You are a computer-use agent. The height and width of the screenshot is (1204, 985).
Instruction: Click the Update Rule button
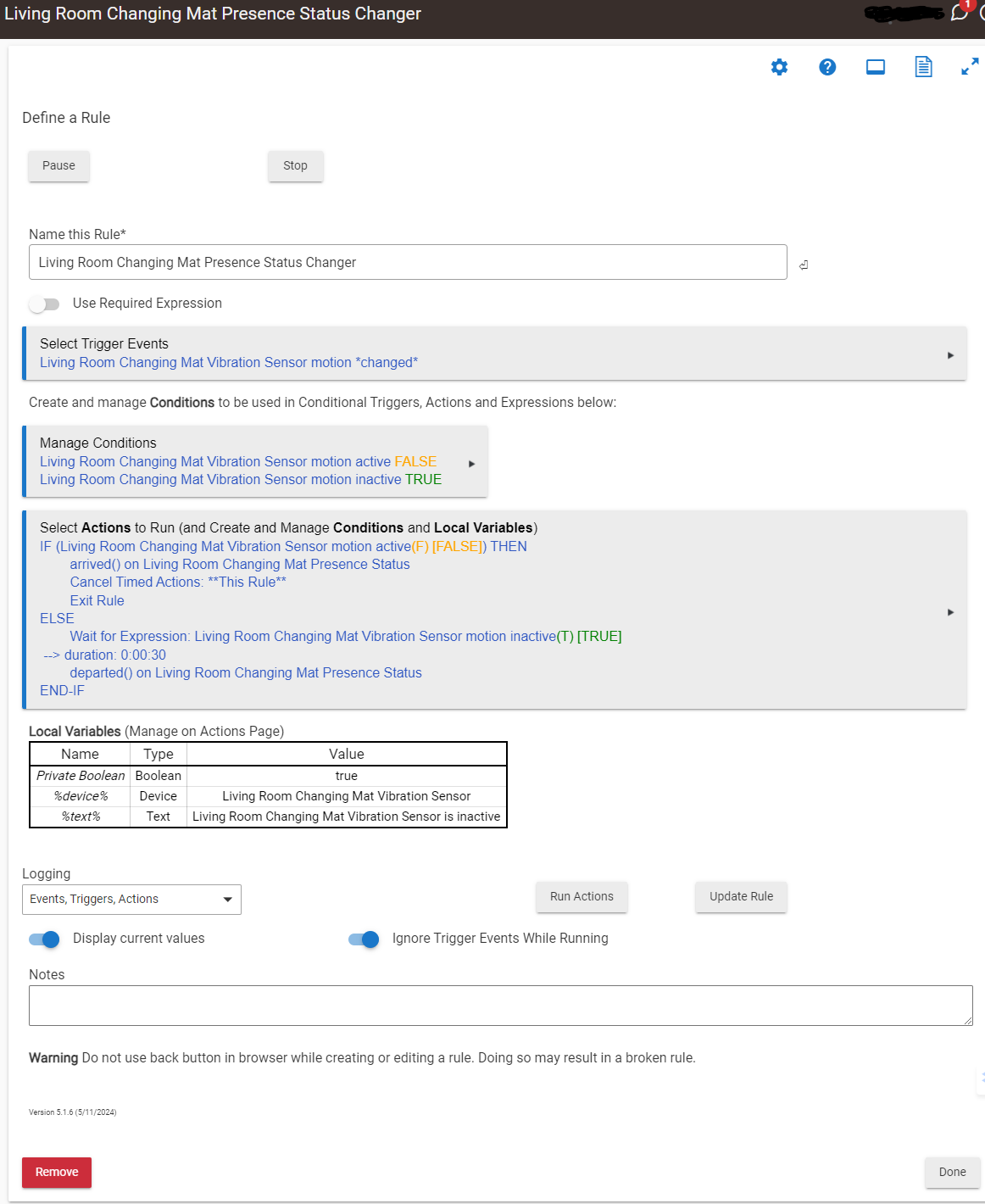[741, 897]
